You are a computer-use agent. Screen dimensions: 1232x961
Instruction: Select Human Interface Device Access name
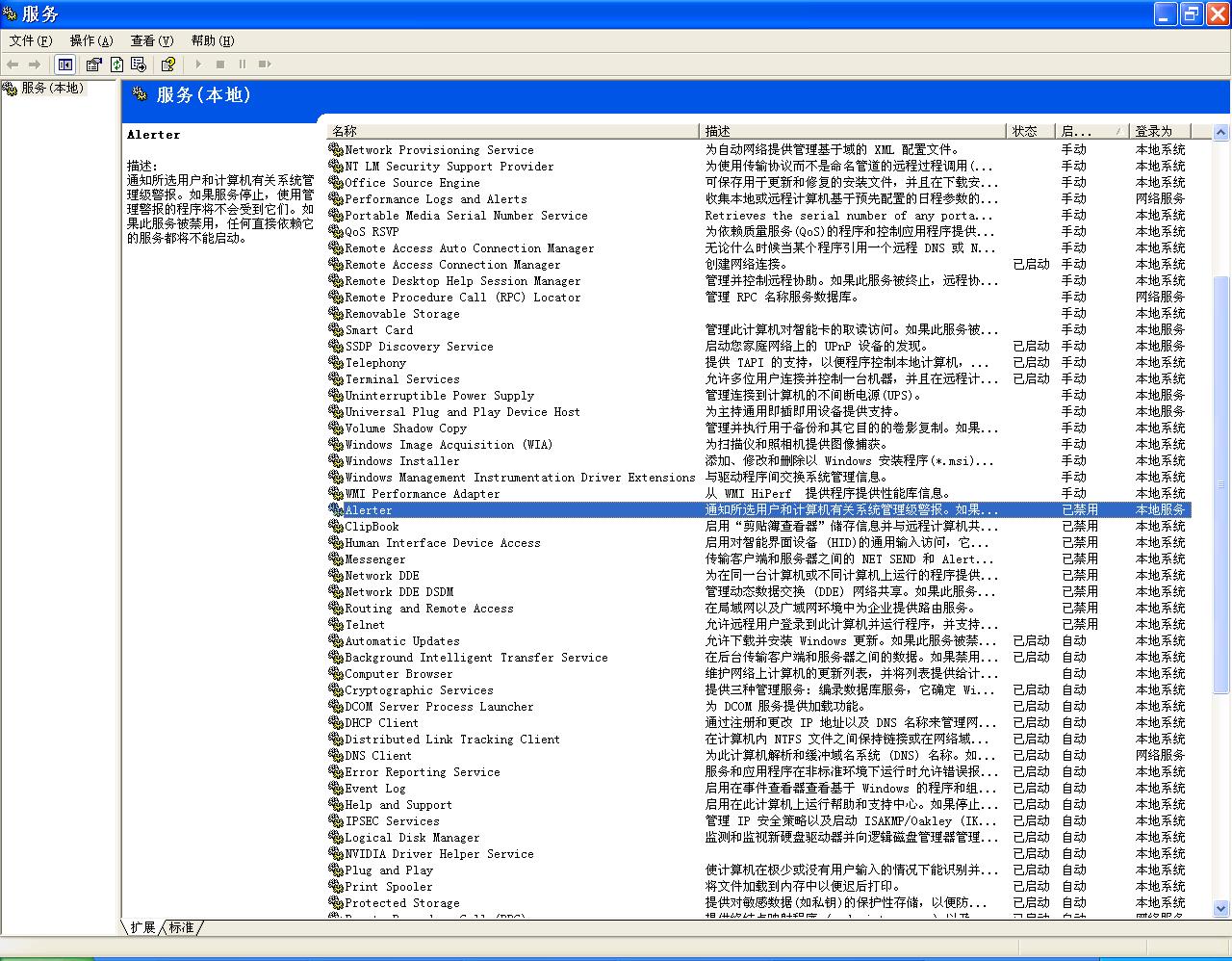443,543
